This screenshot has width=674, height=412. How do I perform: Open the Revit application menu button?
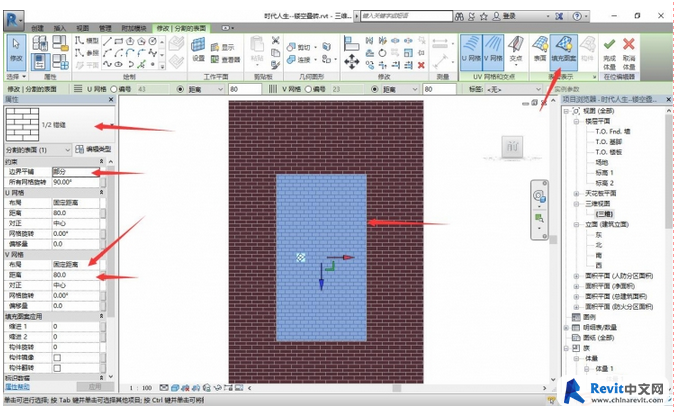[x=13, y=21]
